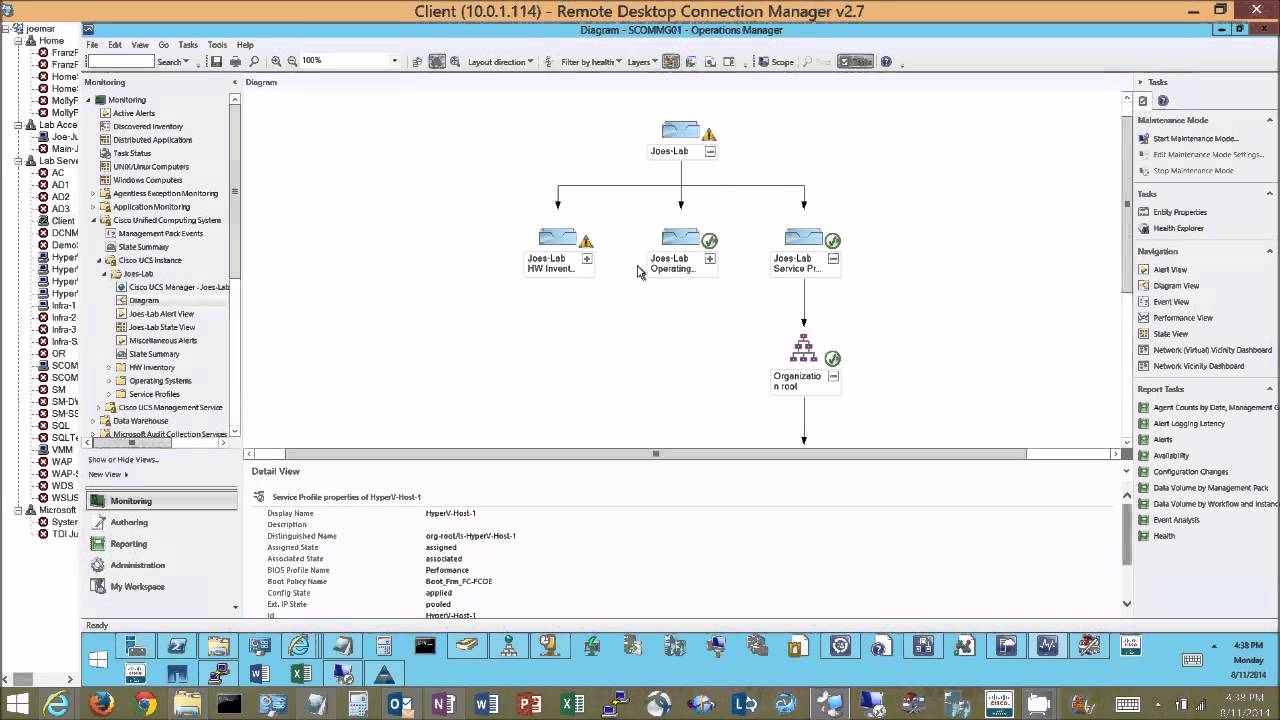This screenshot has width=1280, height=720.
Task: Select the Joes-Lab Service Profiles diagram node
Action: tap(803, 237)
